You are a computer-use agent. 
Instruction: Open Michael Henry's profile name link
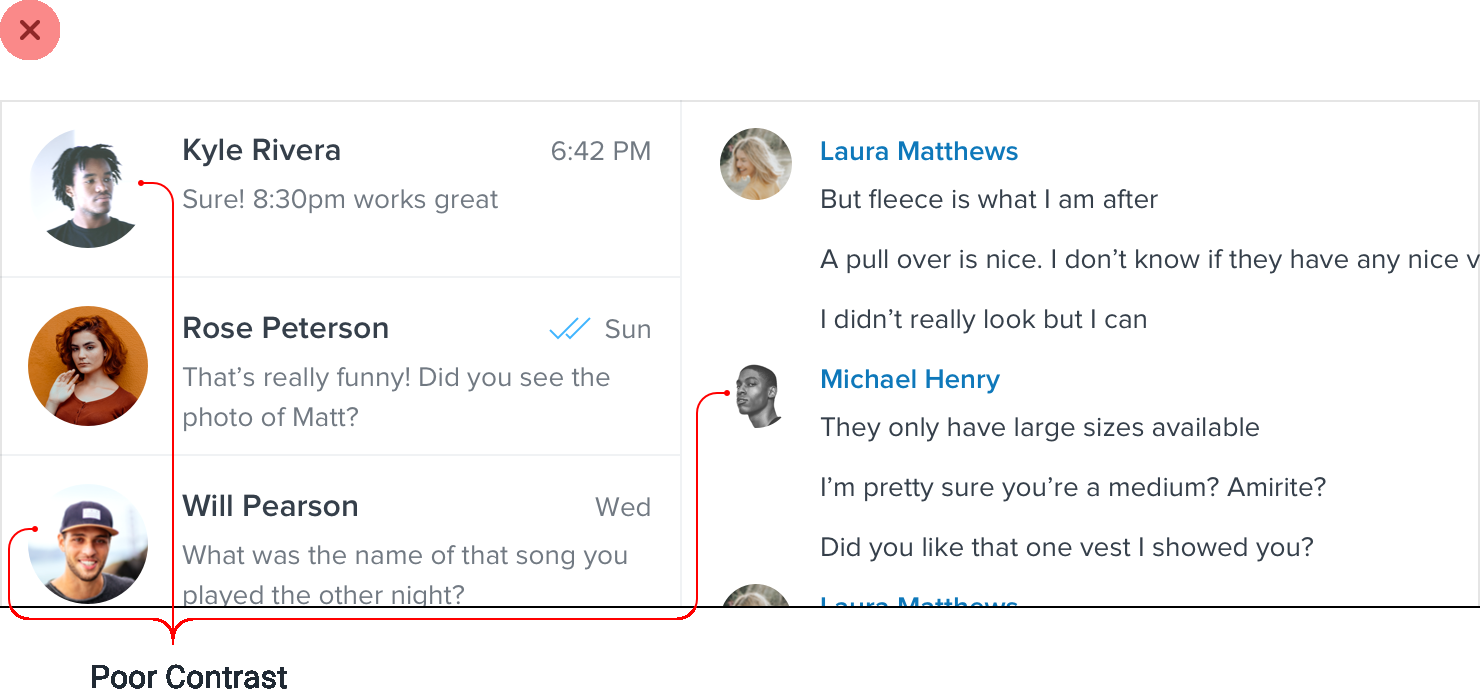[x=909, y=380]
